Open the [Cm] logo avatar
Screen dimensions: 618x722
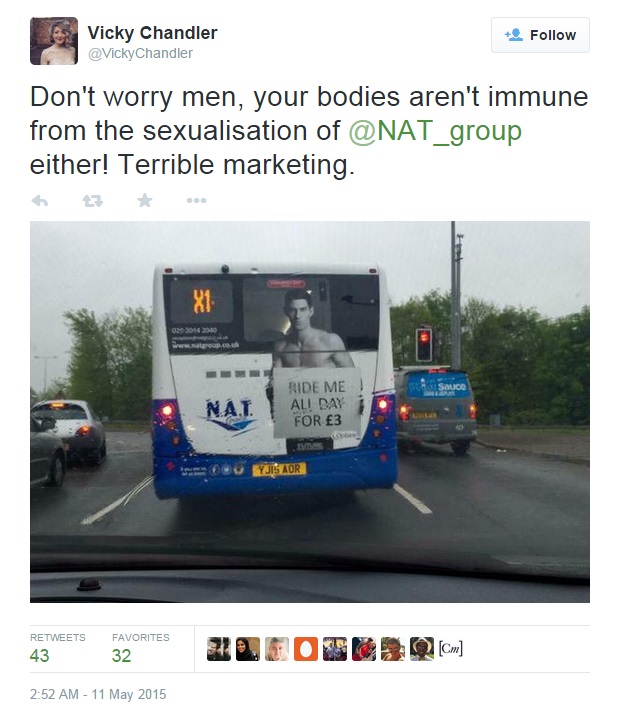pyautogui.click(x=451, y=649)
